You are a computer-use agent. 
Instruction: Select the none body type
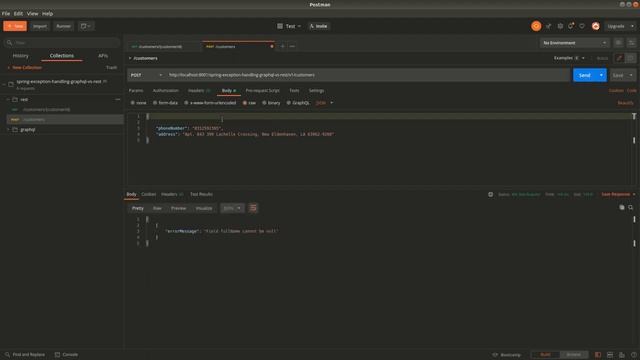click(138, 103)
